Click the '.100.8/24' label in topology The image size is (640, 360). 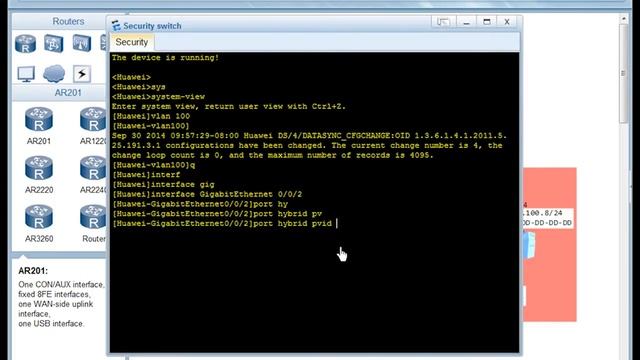542,213
